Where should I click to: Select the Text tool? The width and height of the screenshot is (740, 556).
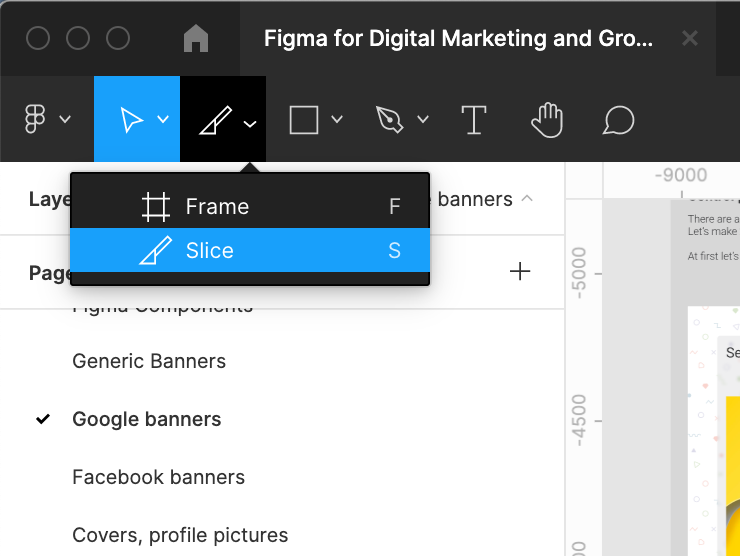(474, 120)
